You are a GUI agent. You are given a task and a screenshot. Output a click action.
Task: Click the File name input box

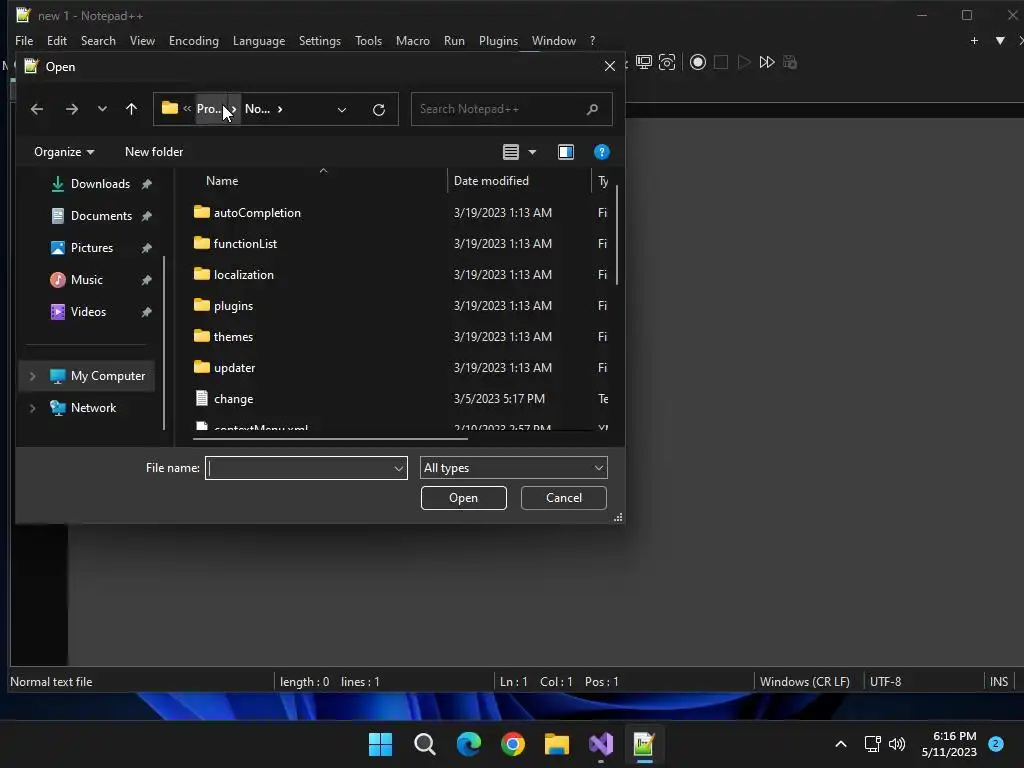click(x=299, y=468)
